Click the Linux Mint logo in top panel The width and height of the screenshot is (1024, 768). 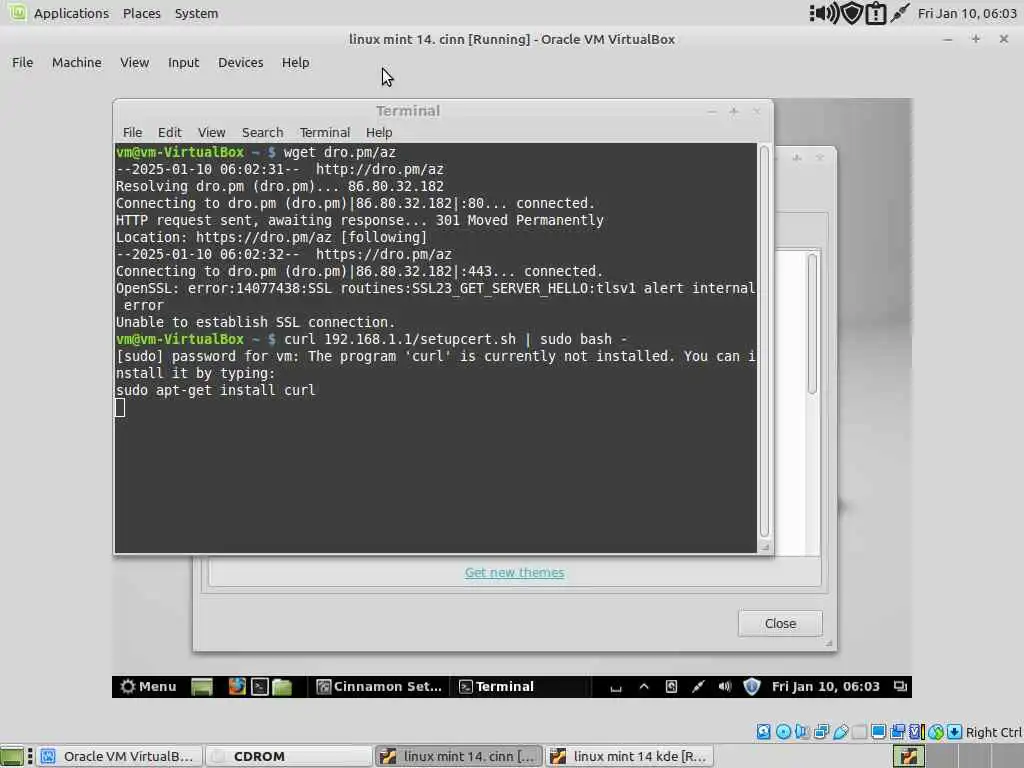click(x=18, y=12)
